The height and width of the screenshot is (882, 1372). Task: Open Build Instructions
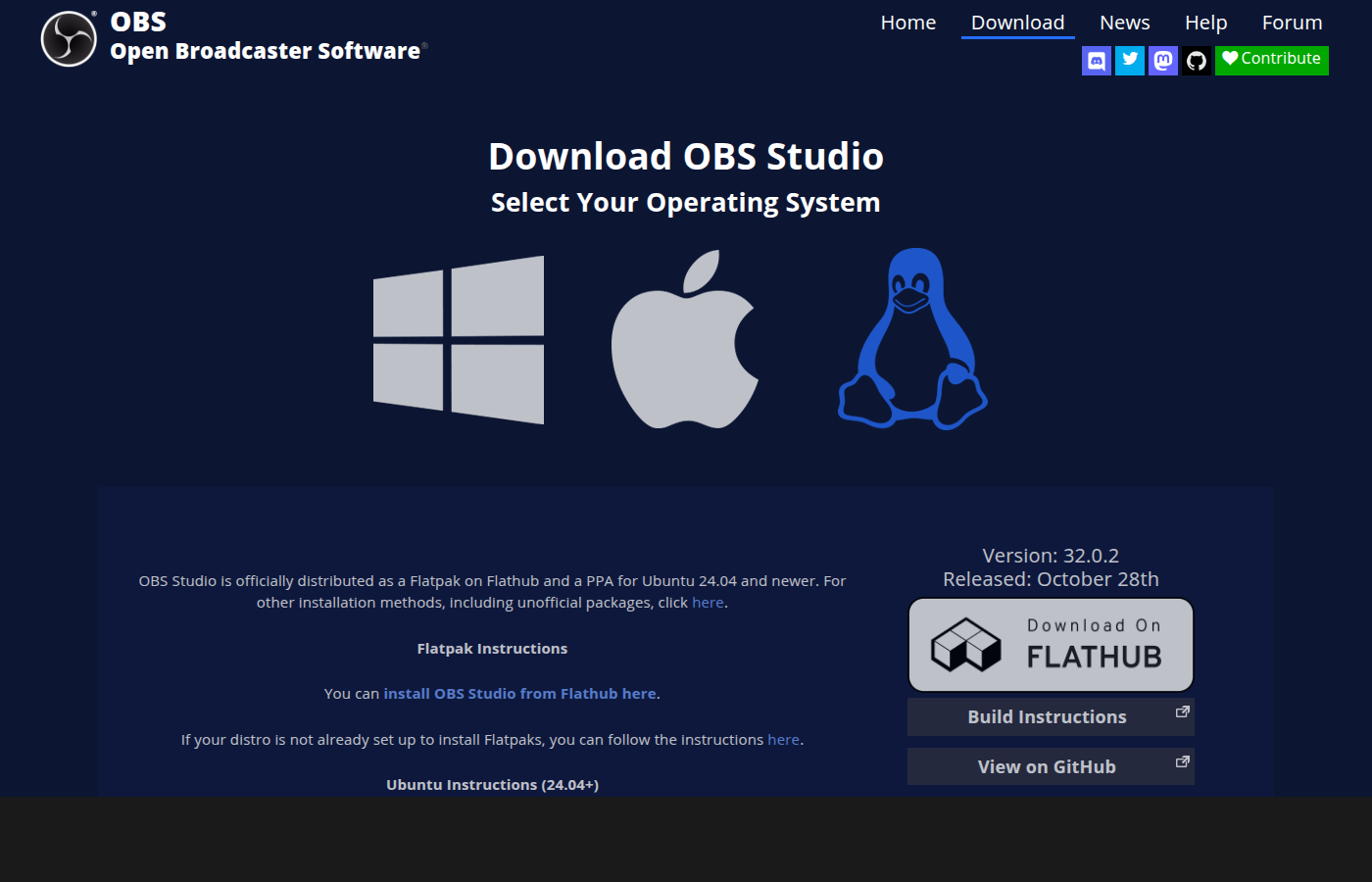point(1051,717)
